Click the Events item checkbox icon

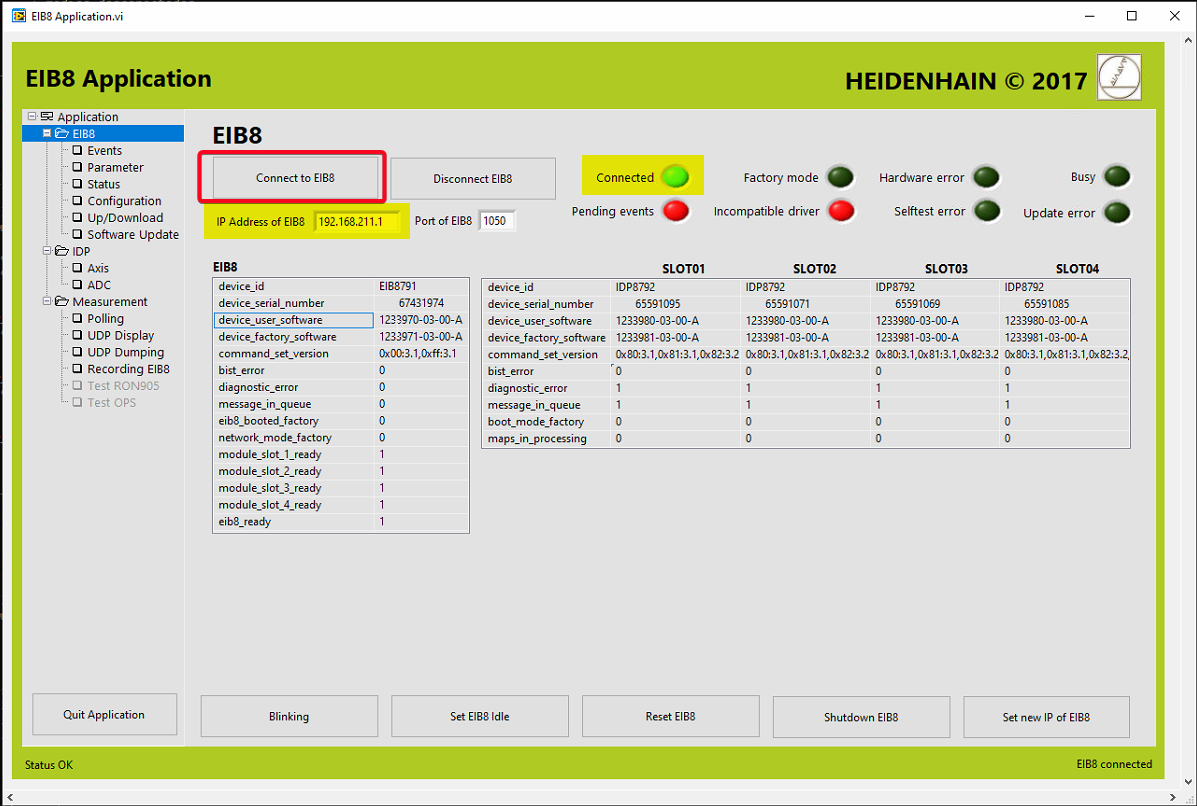pyautogui.click(x=77, y=150)
